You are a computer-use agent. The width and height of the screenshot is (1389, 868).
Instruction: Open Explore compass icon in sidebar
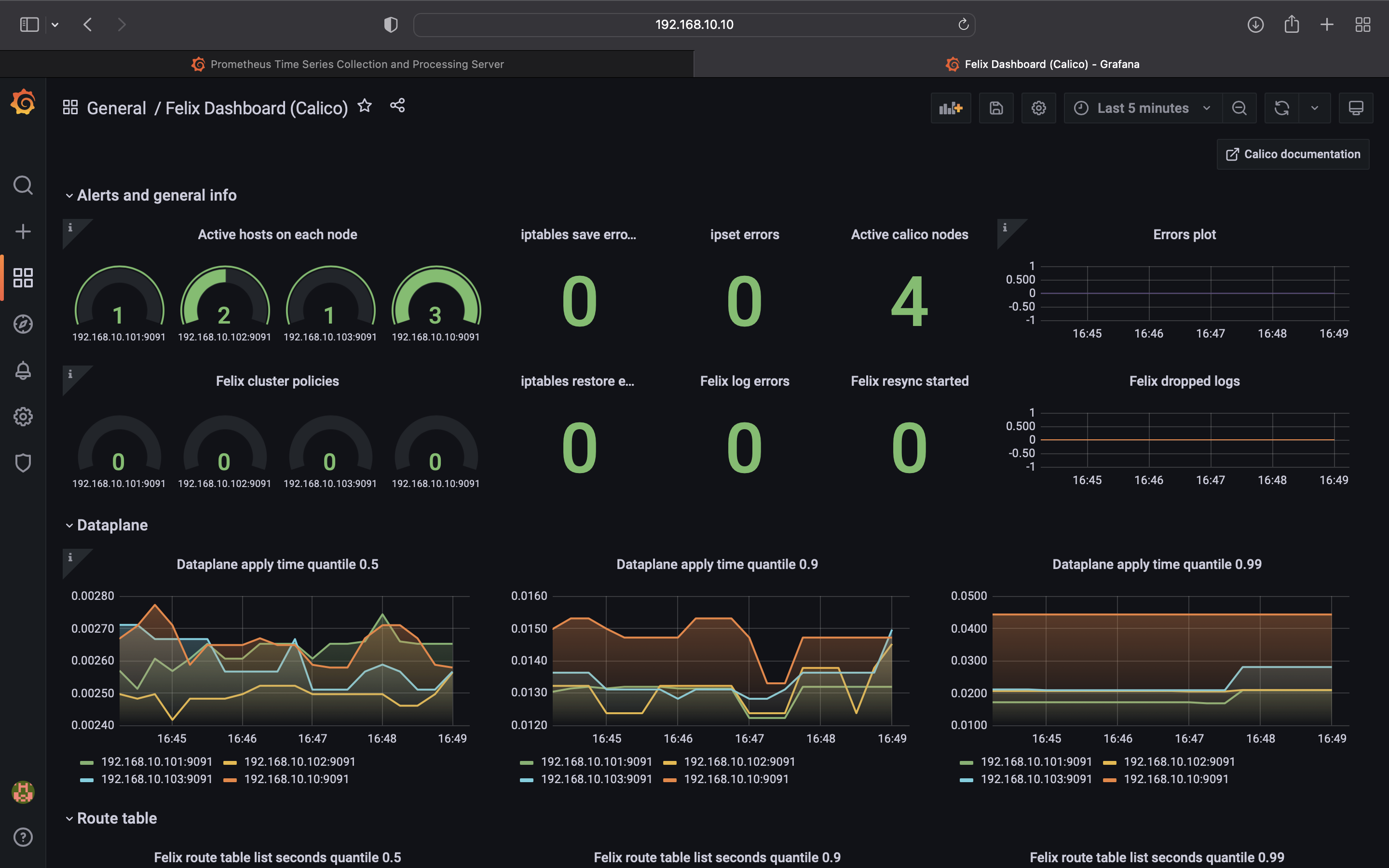23,325
